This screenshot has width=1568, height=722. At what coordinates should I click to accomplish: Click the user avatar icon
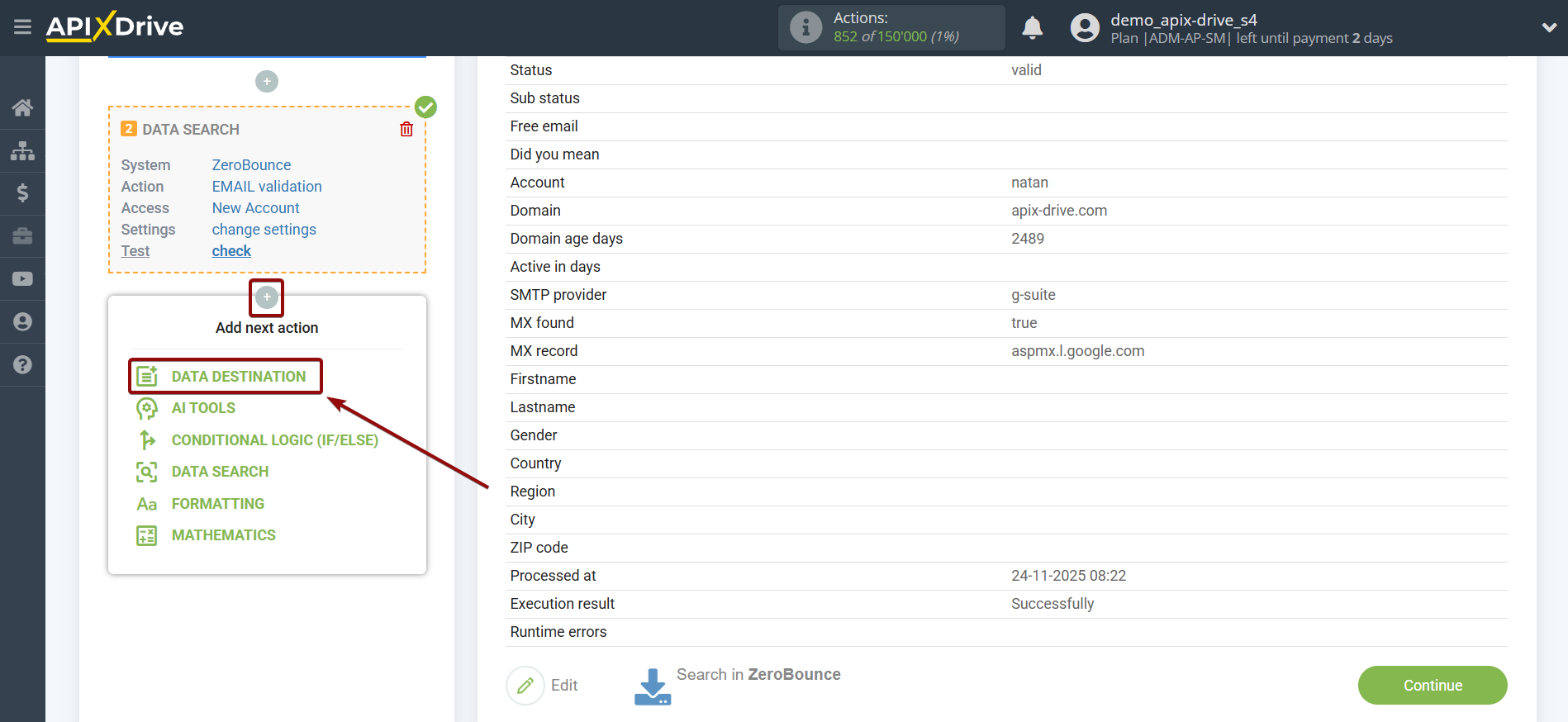(1085, 28)
